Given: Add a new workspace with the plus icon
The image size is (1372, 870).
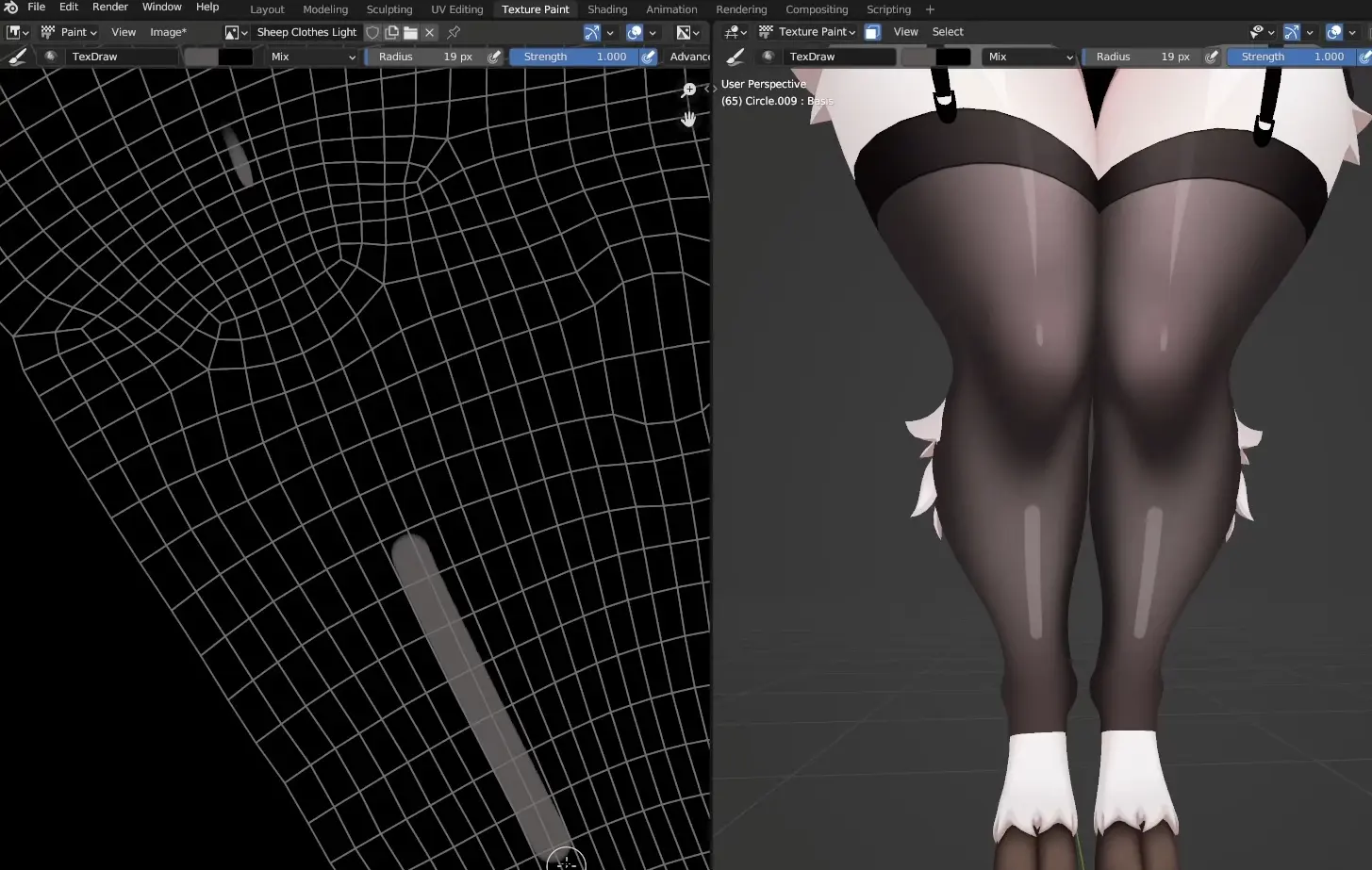Looking at the screenshot, I should tap(930, 9).
